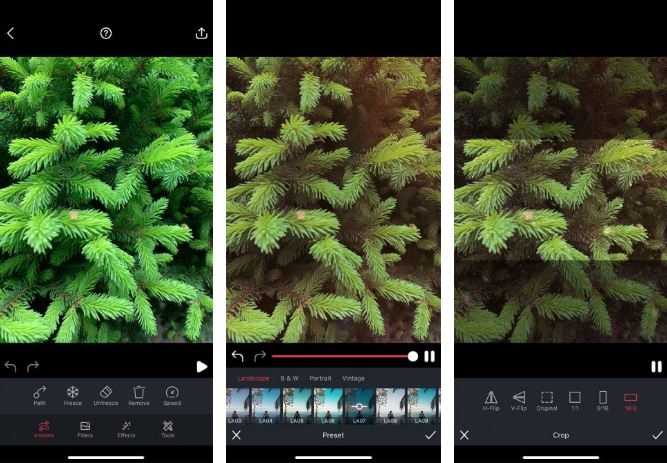The image size is (667, 463).
Task: Switch to the Filters tab
Action: 85,429
